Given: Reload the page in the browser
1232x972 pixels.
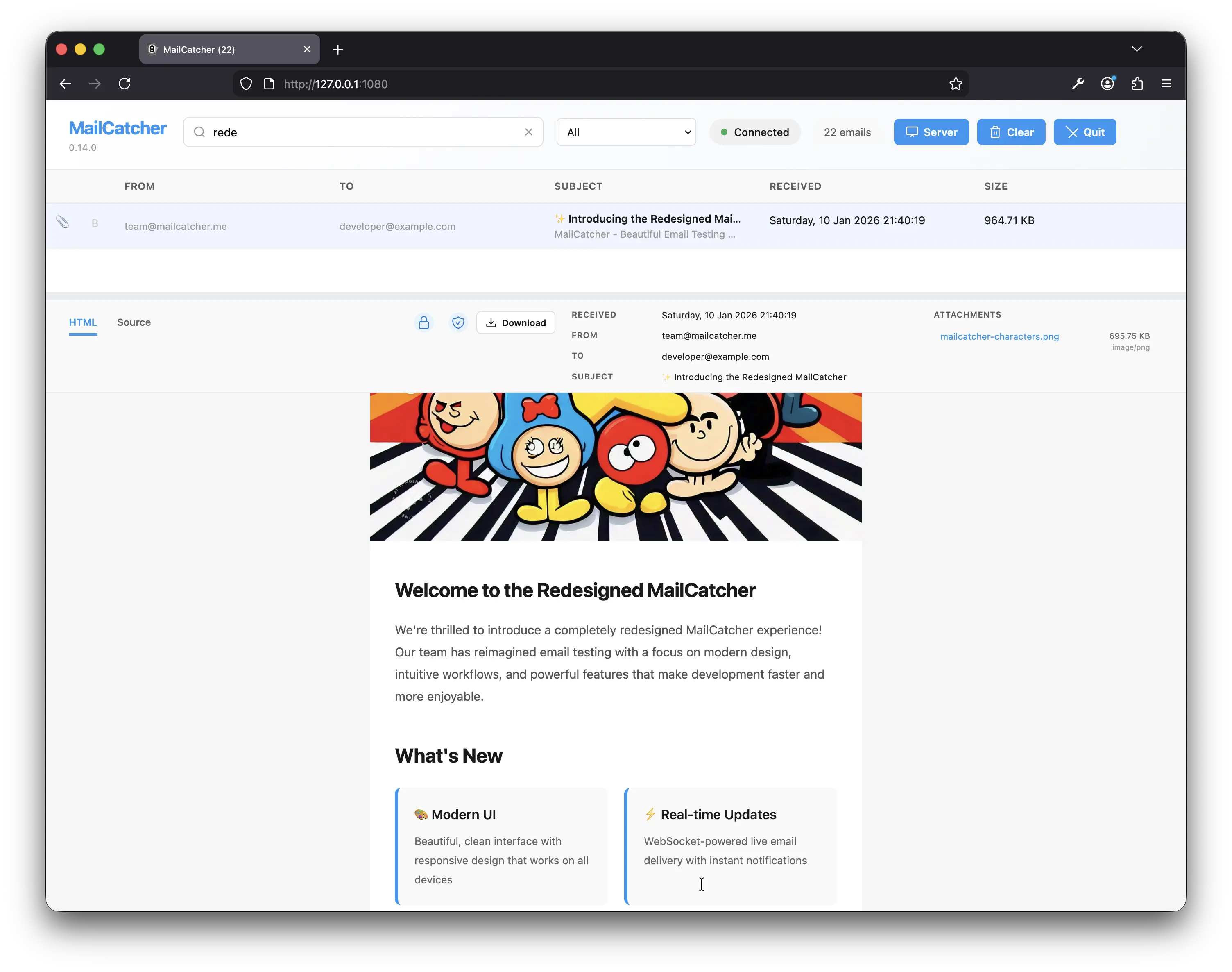Looking at the screenshot, I should tap(125, 84).
